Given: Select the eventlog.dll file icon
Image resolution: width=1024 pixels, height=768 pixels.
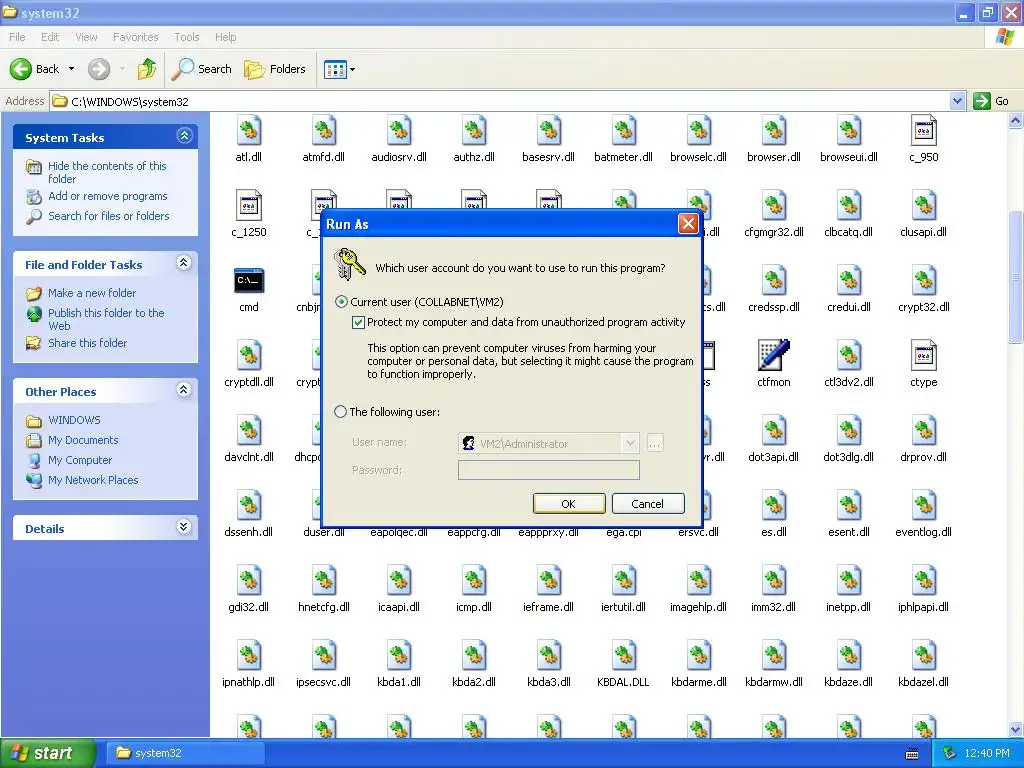Looking at the screenshot, I should point(923,505).
